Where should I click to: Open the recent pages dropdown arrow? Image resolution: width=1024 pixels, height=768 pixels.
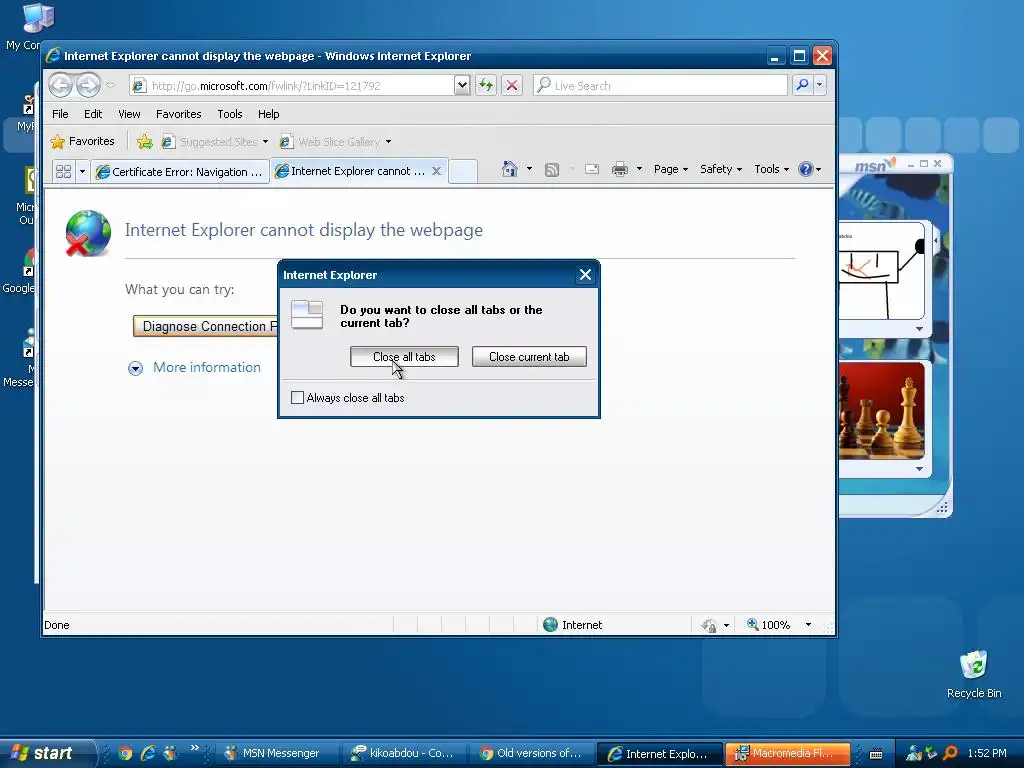click(110, 85)
